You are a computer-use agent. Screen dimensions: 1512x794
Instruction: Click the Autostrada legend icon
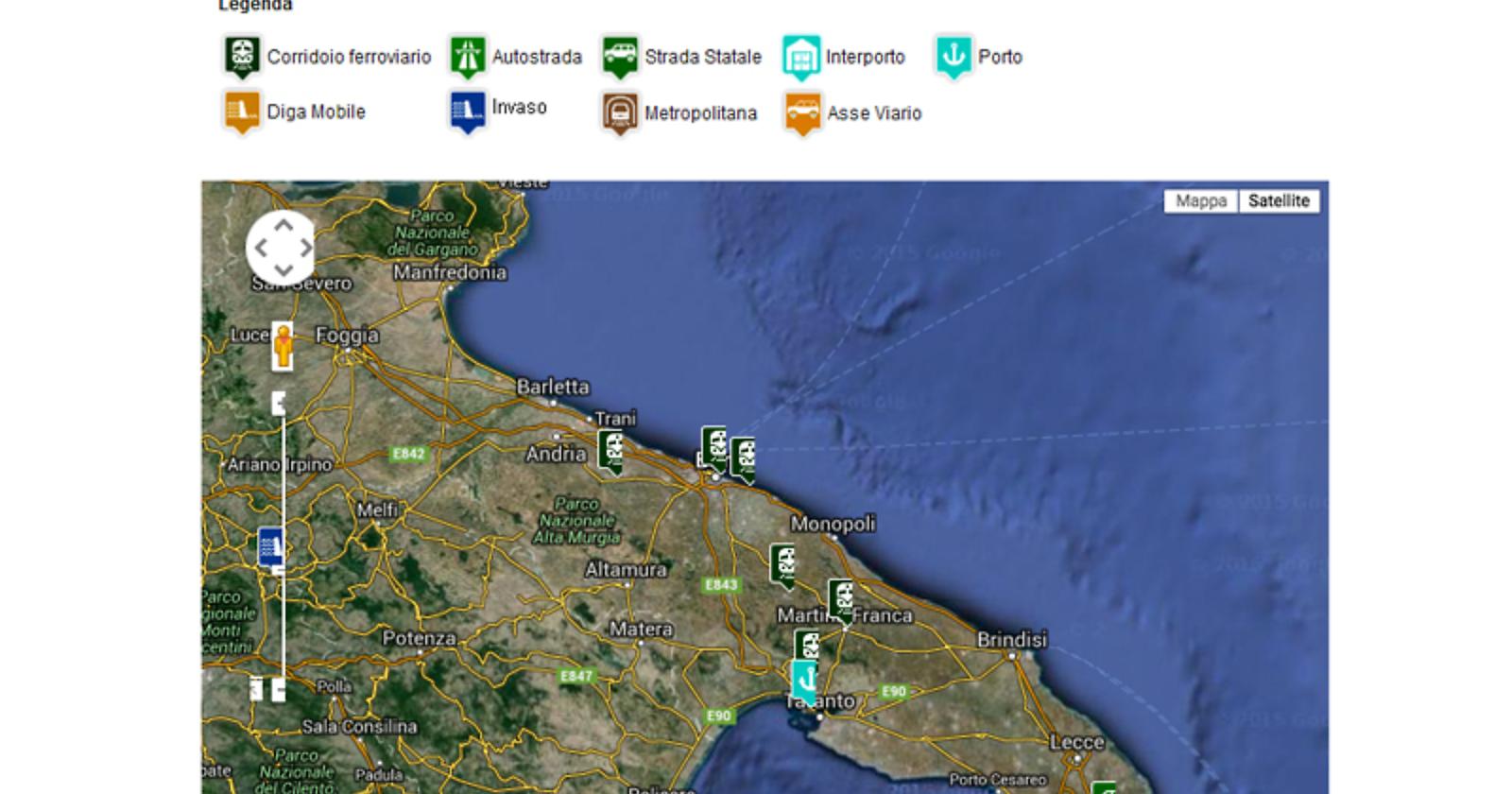467,57
